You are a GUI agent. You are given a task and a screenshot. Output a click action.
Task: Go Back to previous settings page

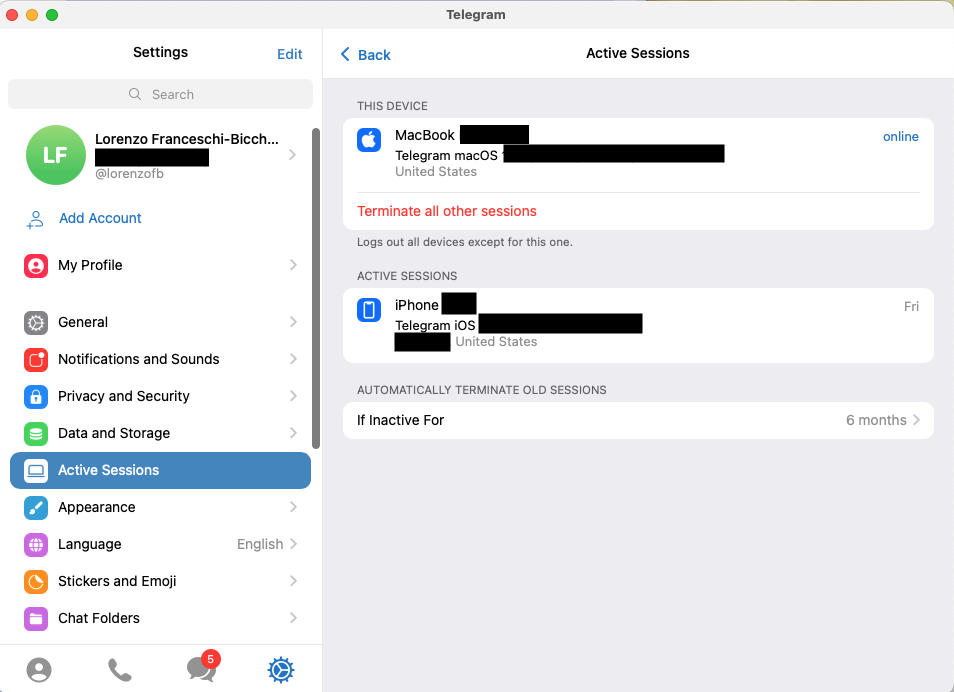point(364,54)
